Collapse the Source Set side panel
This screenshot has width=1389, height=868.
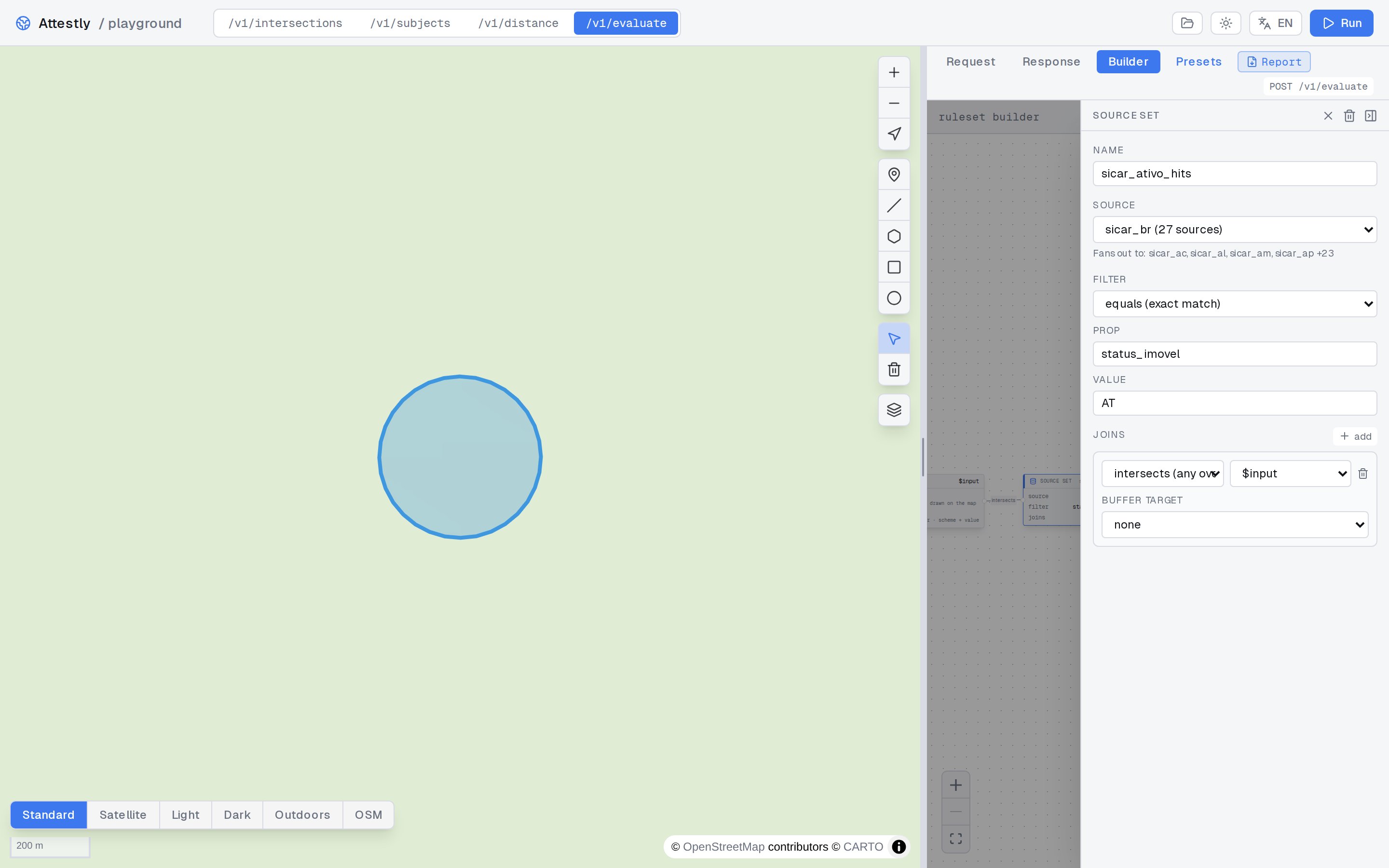click(x=1370, y=116)
